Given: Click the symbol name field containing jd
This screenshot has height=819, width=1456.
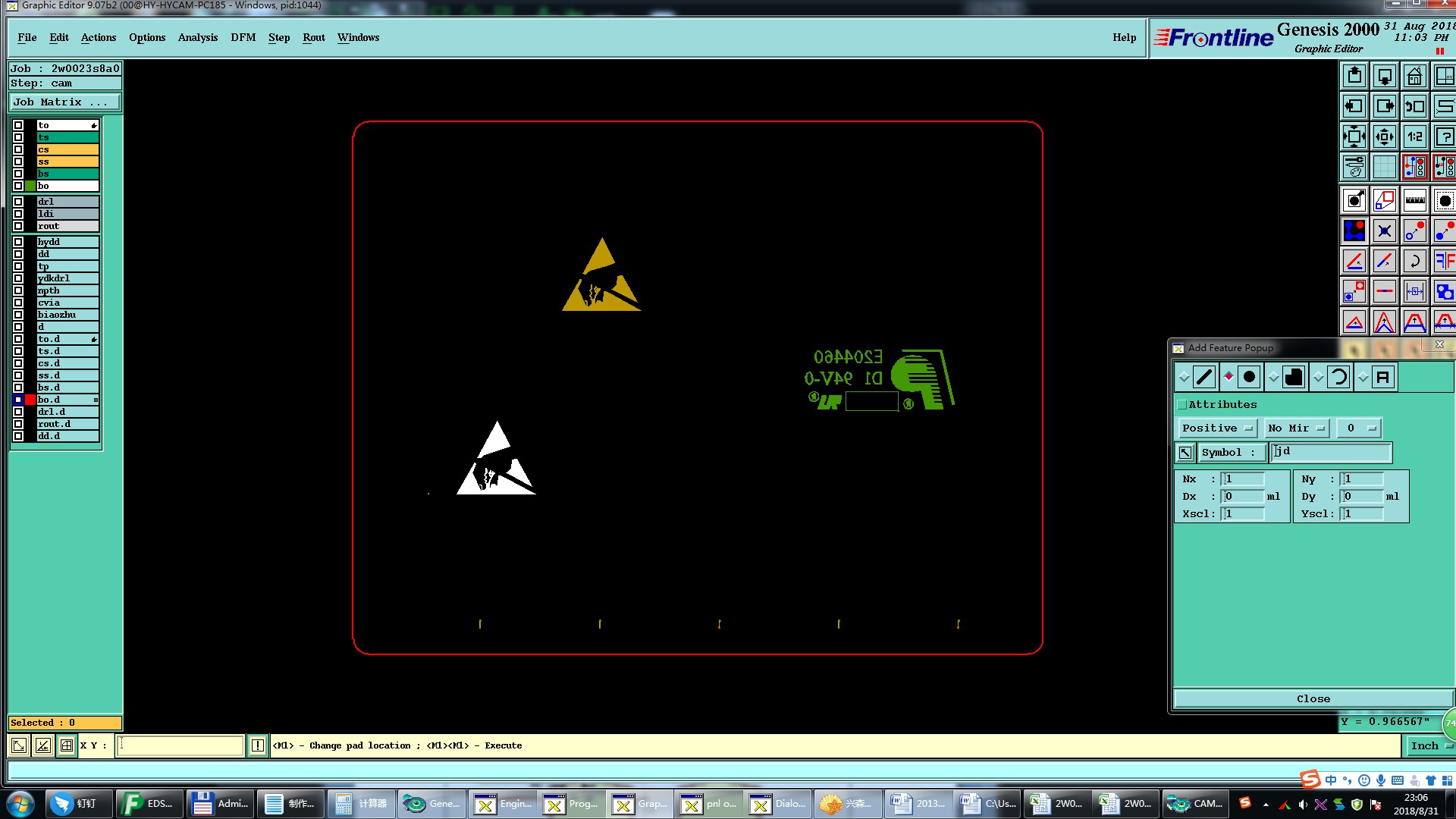Looking at the screenshot, I should click(x=1331, y=453).
